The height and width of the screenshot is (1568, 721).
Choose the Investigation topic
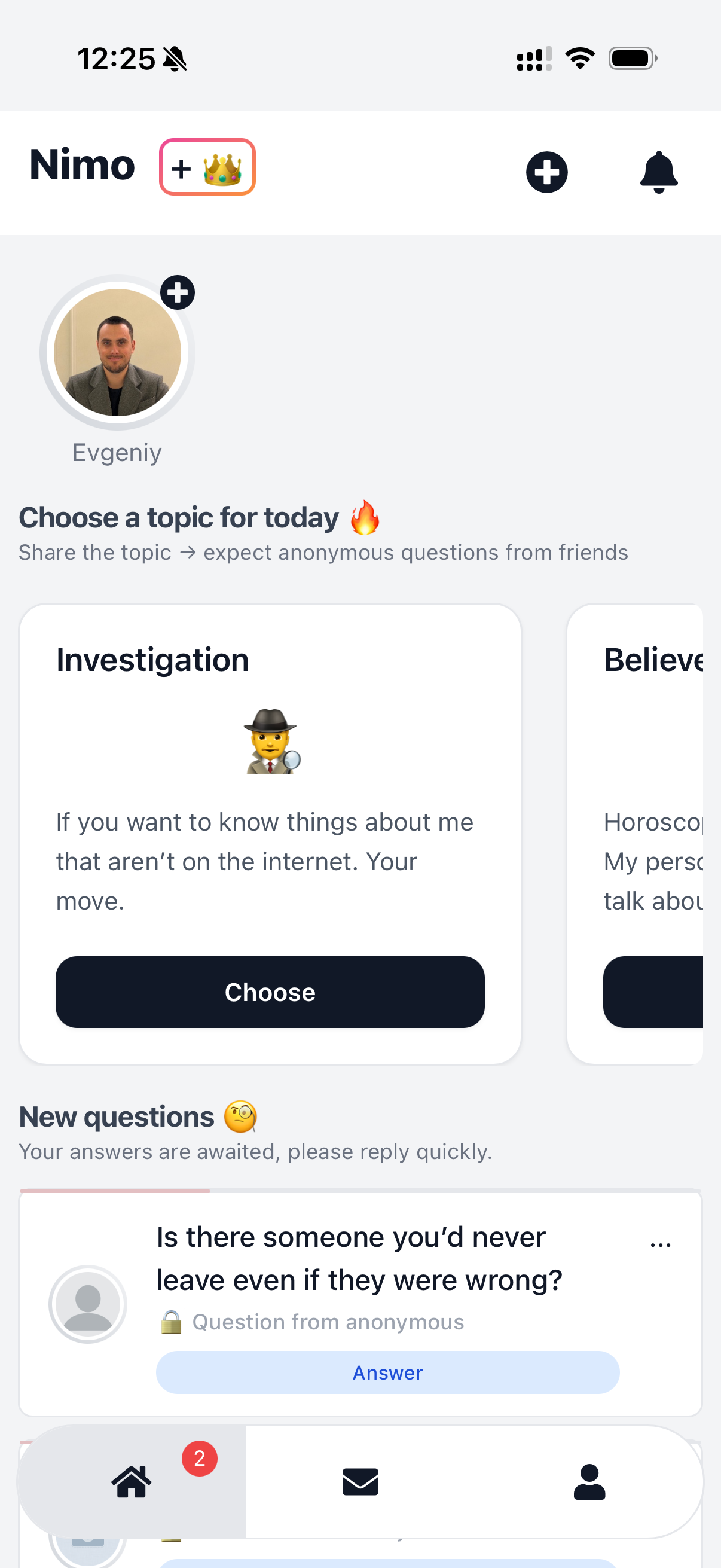pos(270,992)
